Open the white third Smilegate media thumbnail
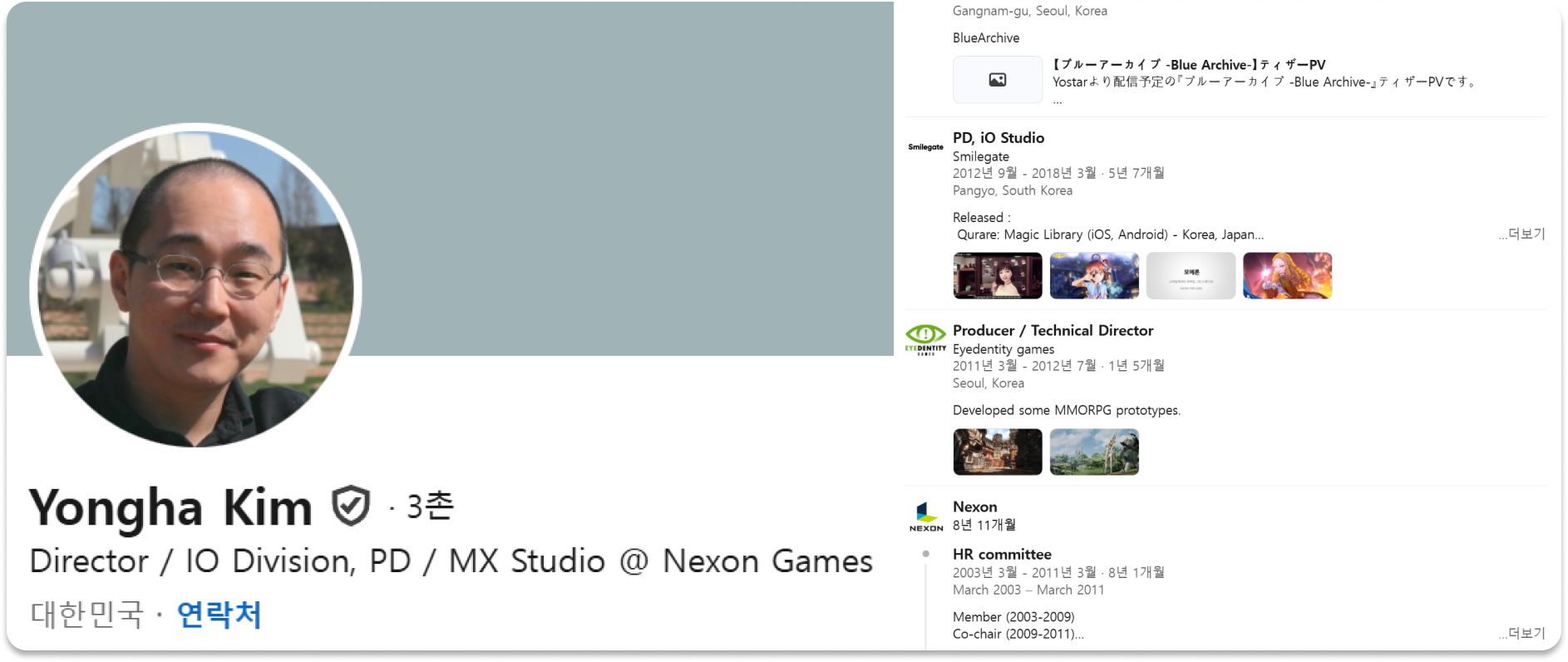This screenshot has width=1568, height=662. [1191, 275]
